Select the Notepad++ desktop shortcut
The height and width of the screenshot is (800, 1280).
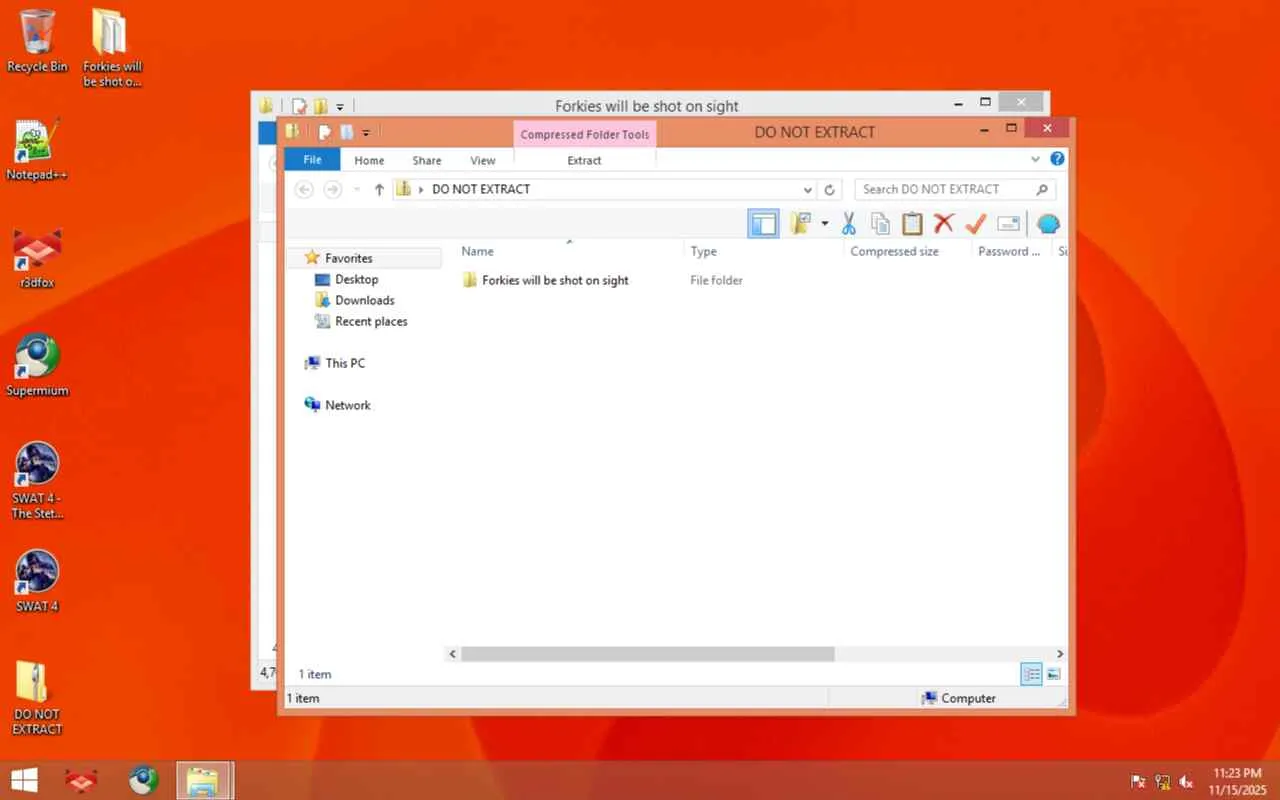tap(37, 150)
